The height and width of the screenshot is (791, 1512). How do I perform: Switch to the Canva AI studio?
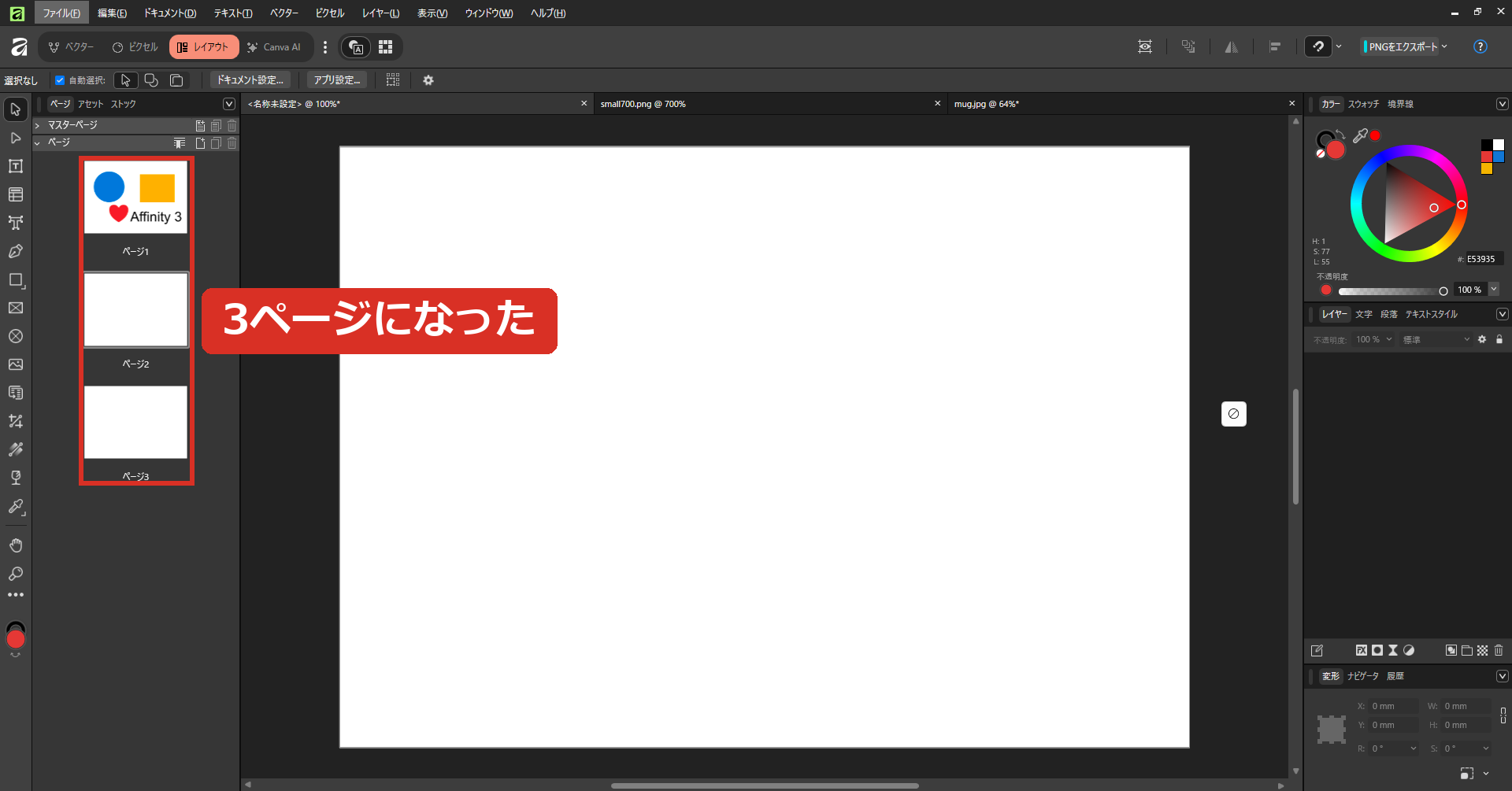[274, 47]
